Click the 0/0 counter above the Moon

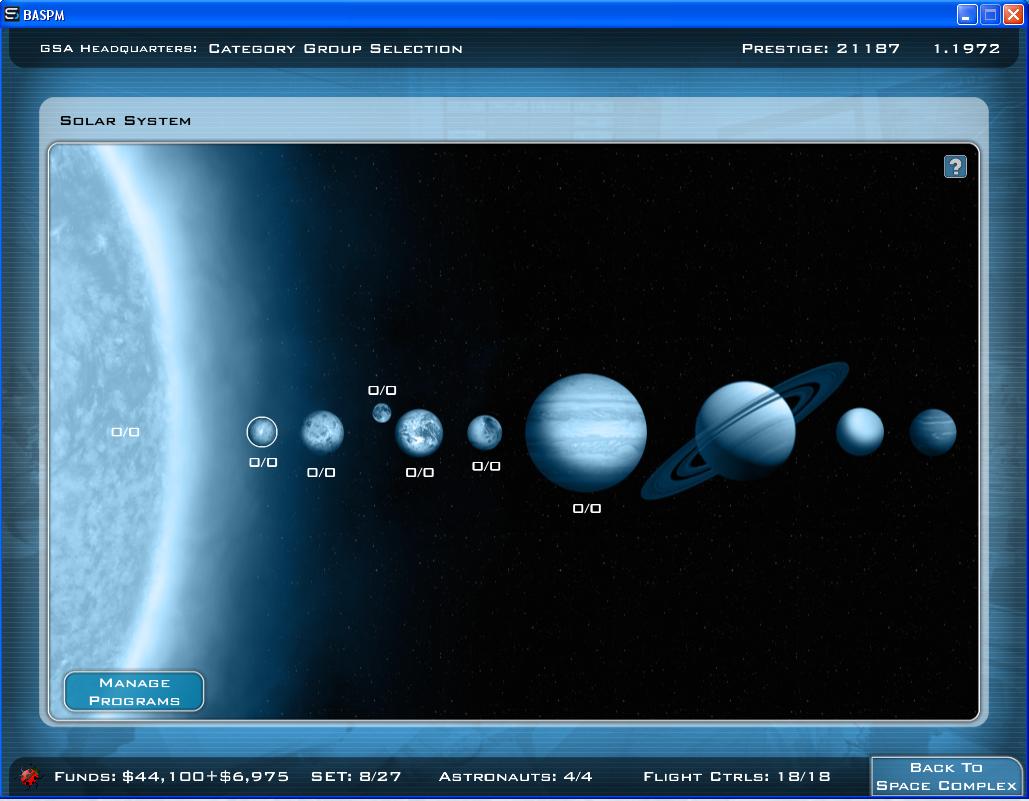(x=382, y=390)
